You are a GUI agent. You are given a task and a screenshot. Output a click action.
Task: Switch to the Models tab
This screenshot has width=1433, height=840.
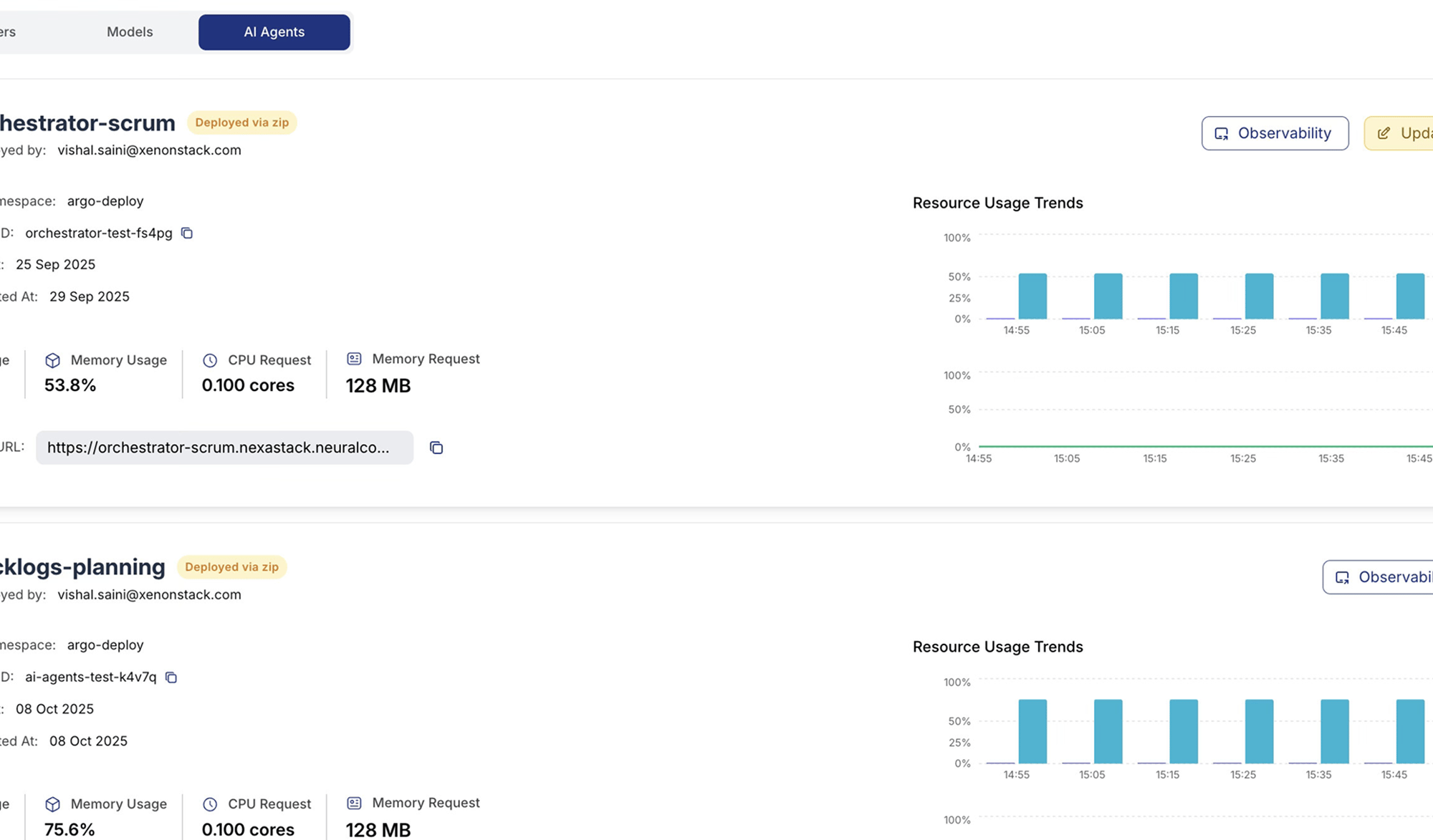click(130, 32)
